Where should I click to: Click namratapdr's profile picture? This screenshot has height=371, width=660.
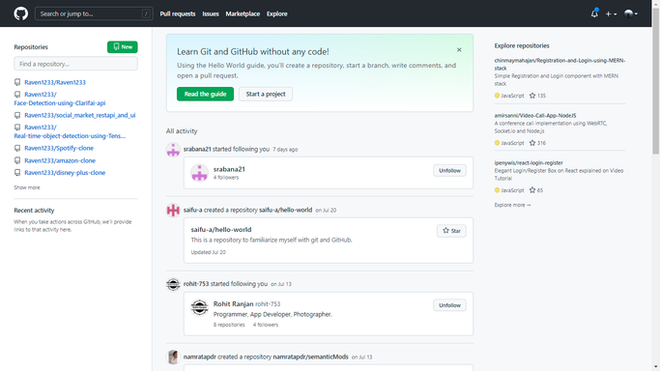(173, 357)
